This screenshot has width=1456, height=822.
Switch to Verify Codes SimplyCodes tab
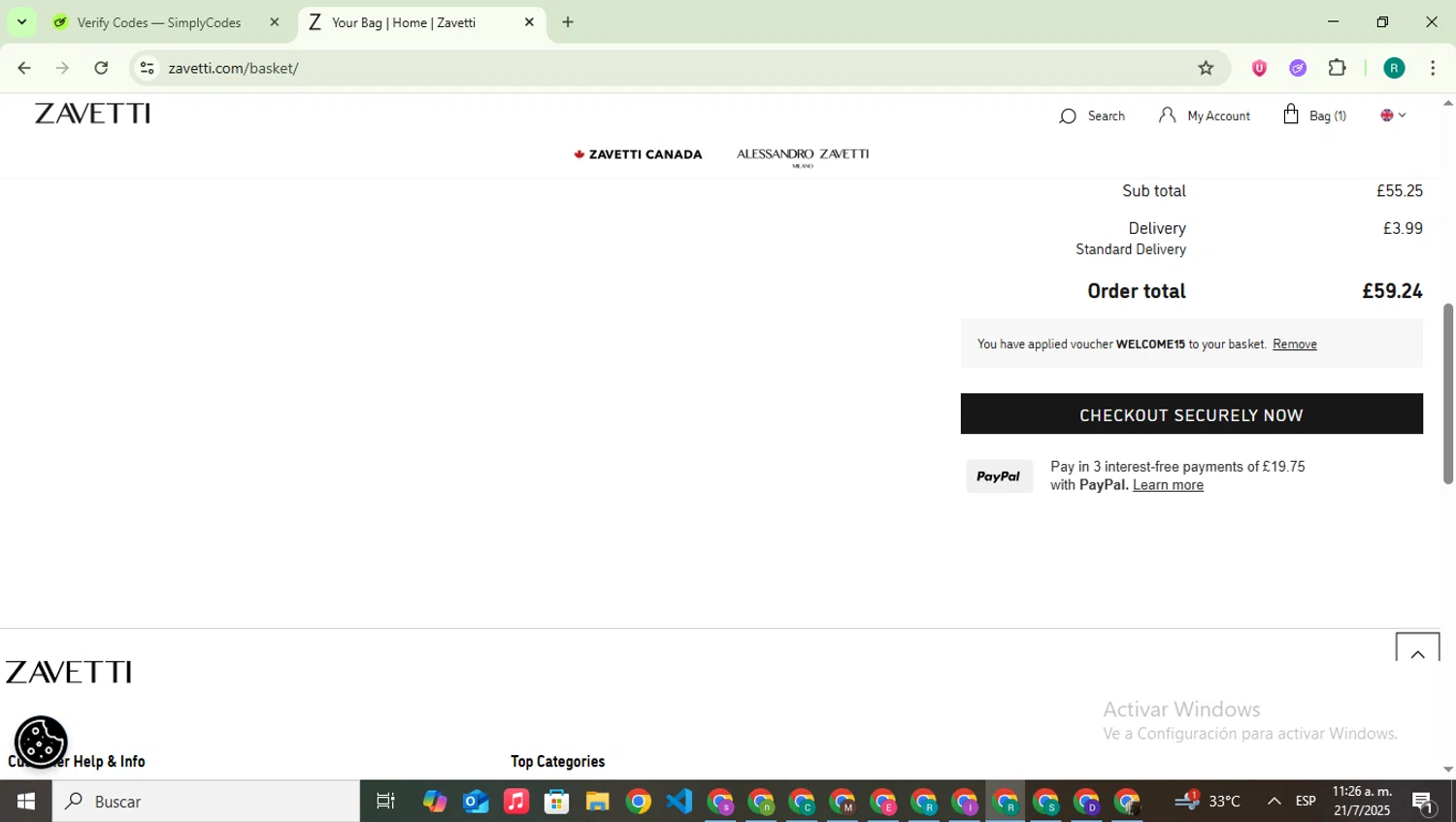158,22
